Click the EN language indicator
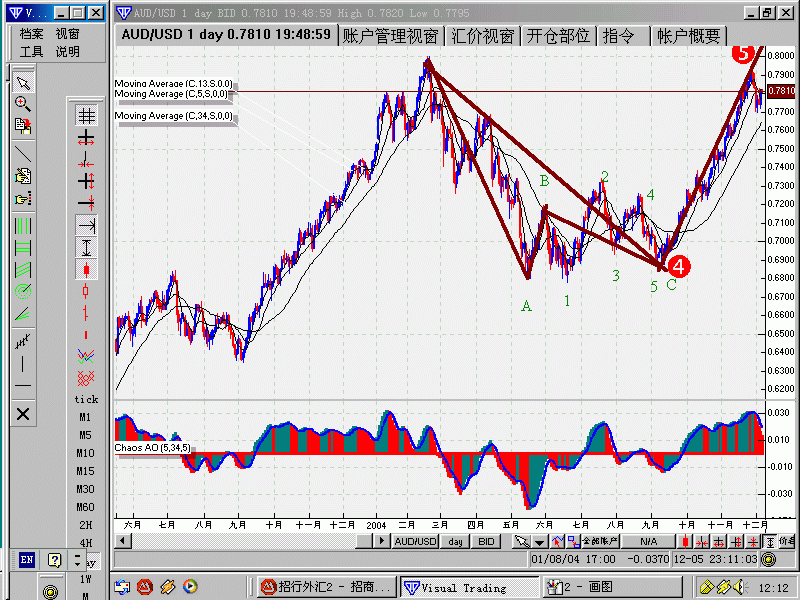The height and width of the screenshot is (600, 800). 27,560
